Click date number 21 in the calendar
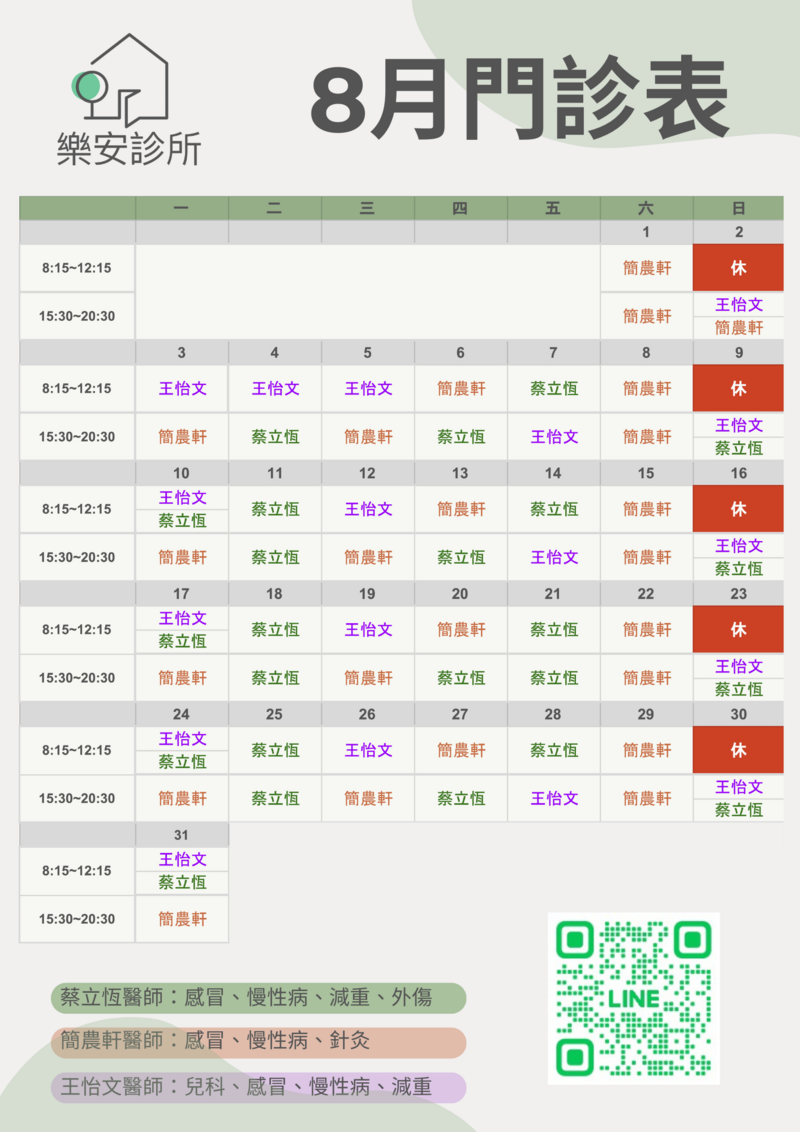The height and width of the screenshot is (1132, 800). (x=553, y=593)
